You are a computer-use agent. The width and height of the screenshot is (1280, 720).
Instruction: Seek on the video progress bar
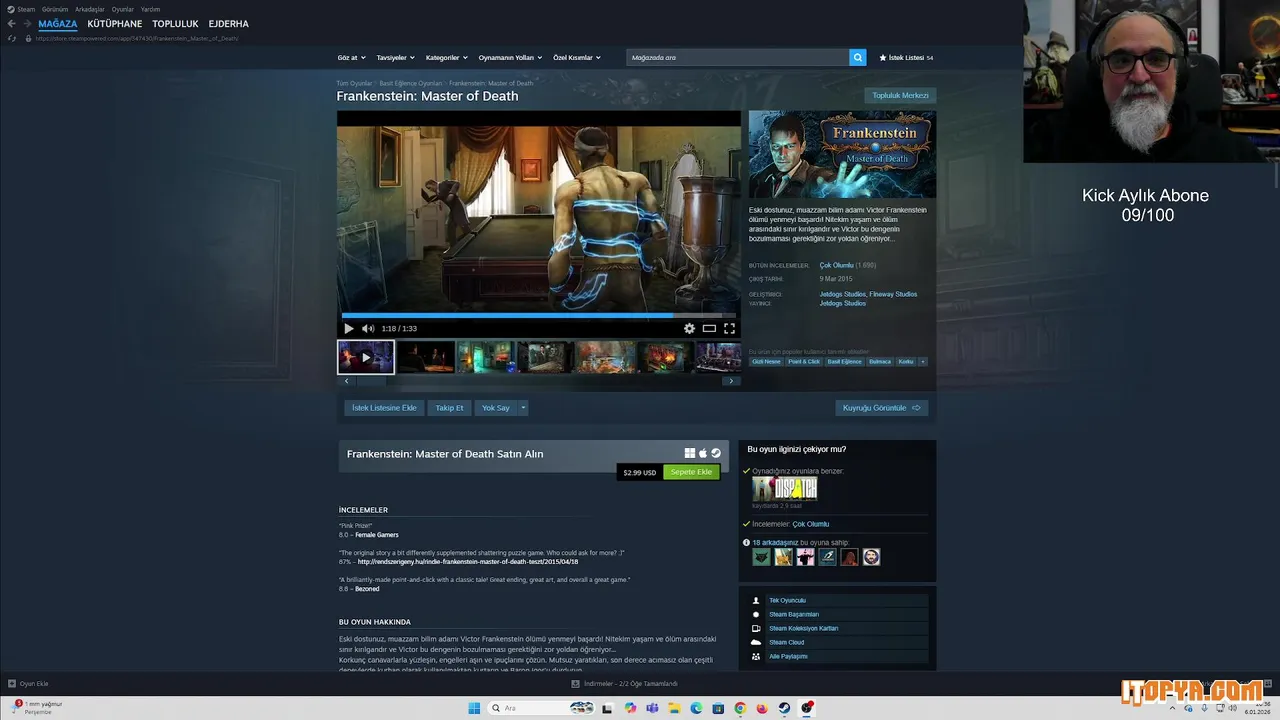point(539,314)
